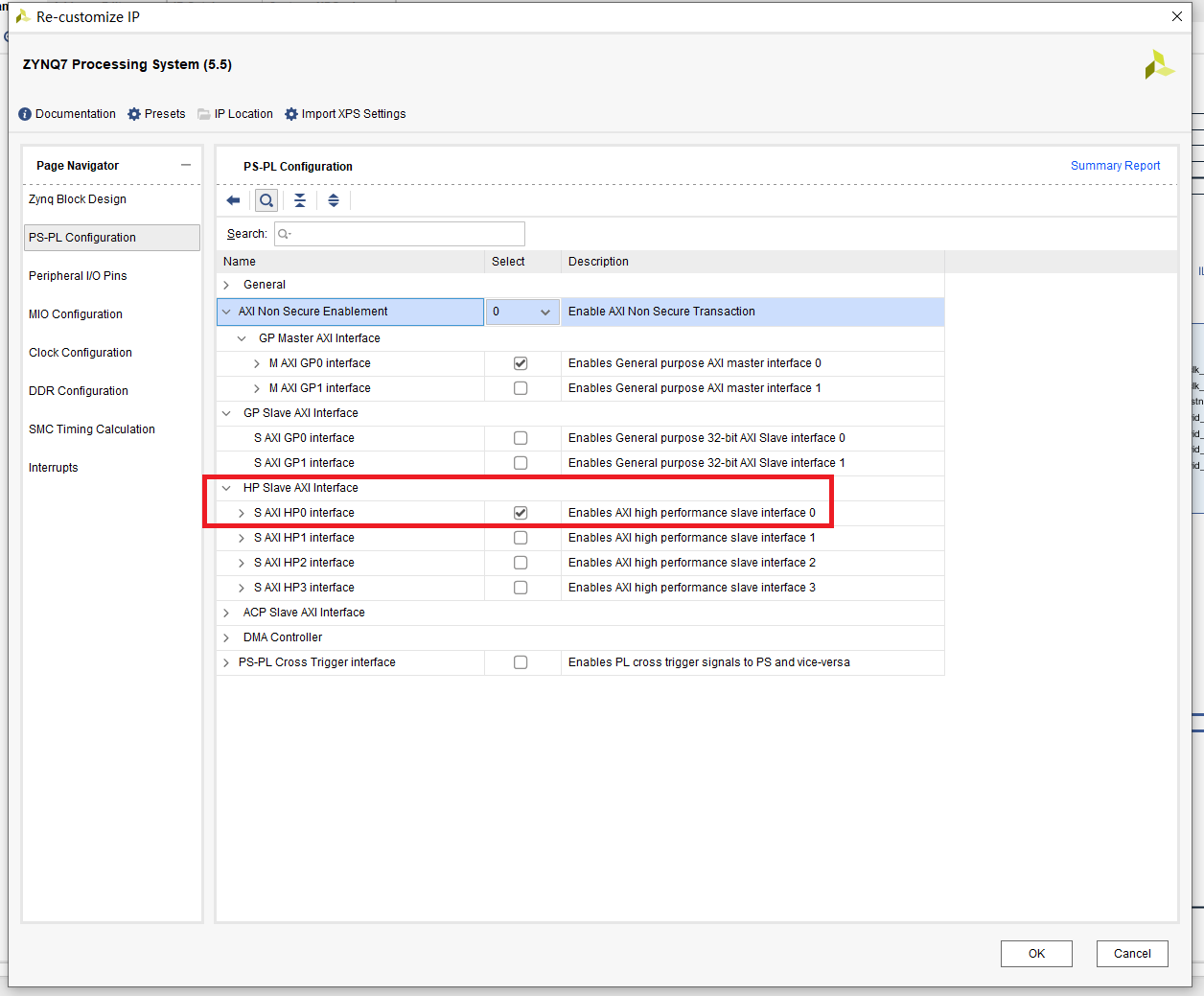
Task: Select 'Enable AXI Non Secure Transaction' description
Action: (661, 312)
